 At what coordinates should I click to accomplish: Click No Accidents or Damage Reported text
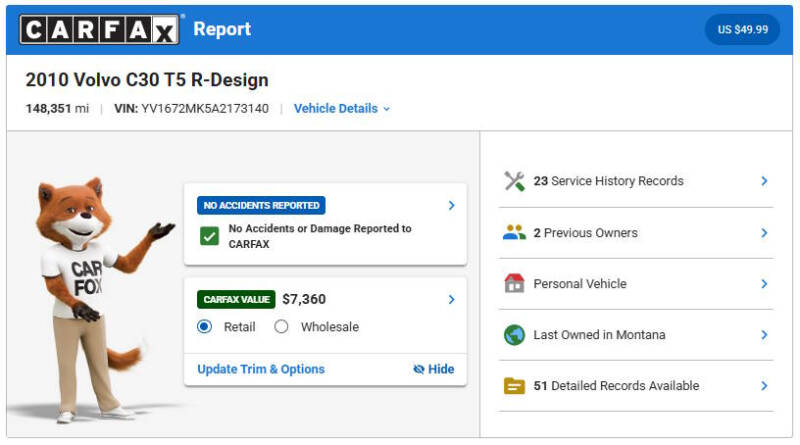pos(319,236)
